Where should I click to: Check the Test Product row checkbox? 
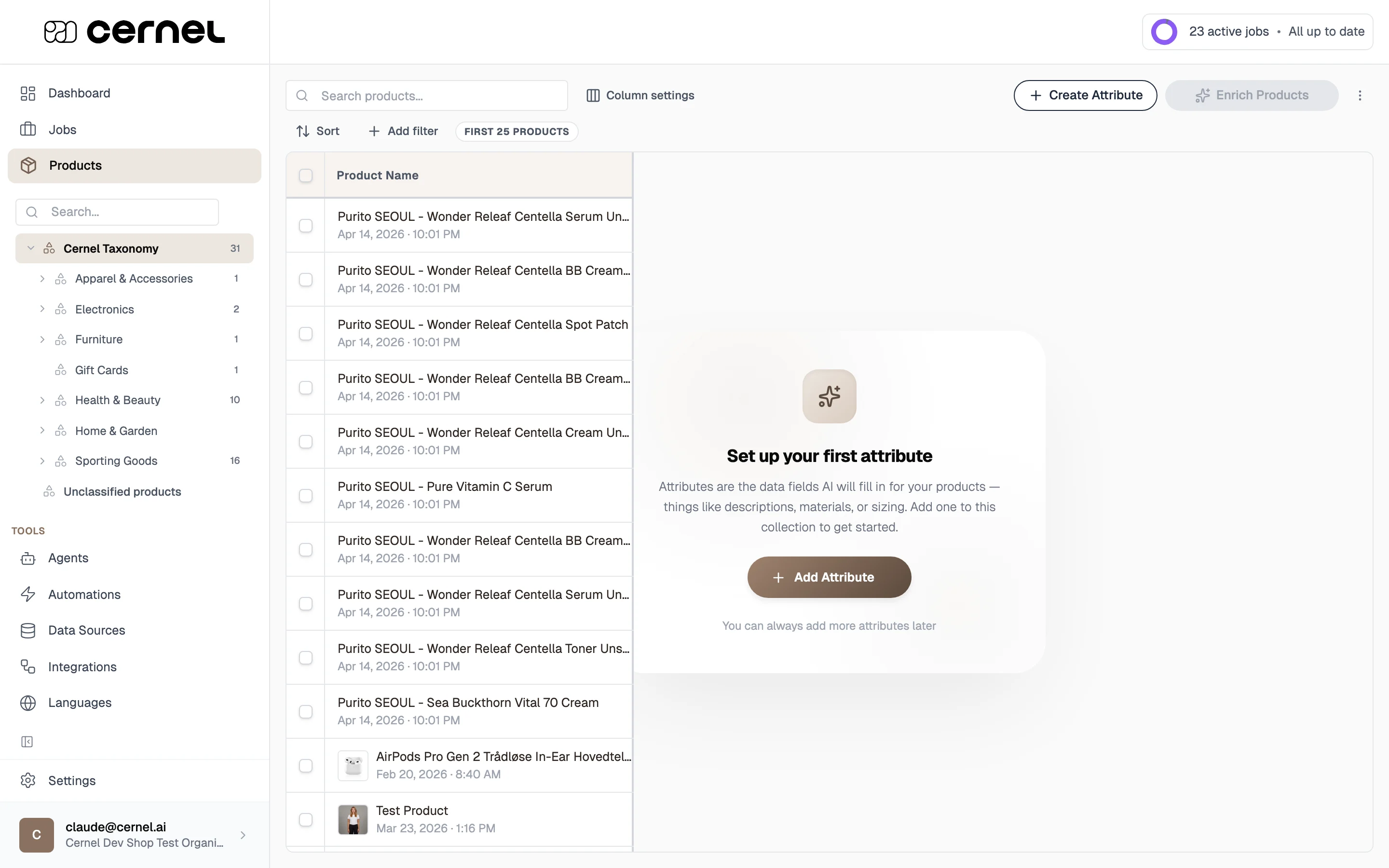pyautogui.click(x=306, y=819)
